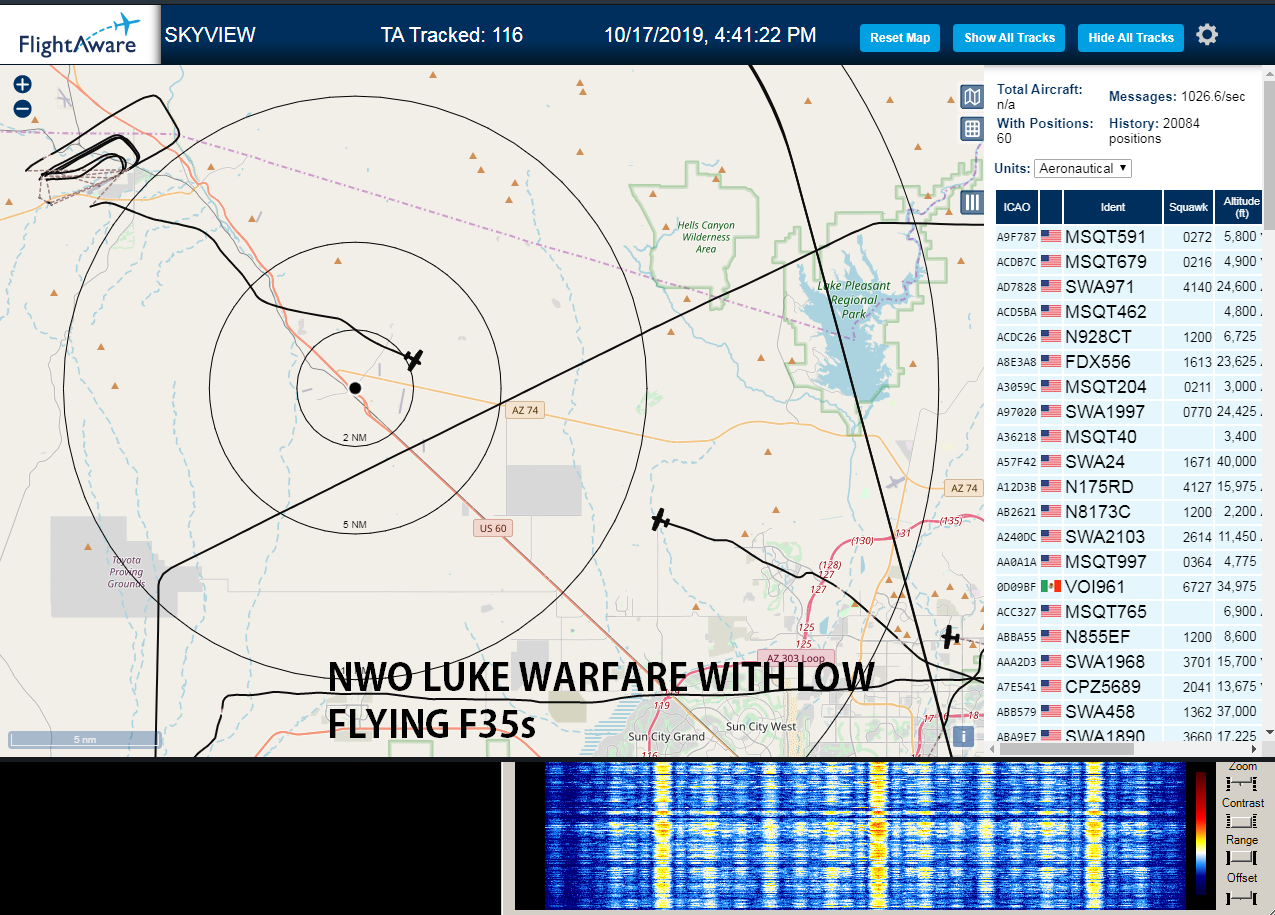The image size is (1275, 915).
Task: Click Show All Tracks button
Action: [x=1009, y=38]
